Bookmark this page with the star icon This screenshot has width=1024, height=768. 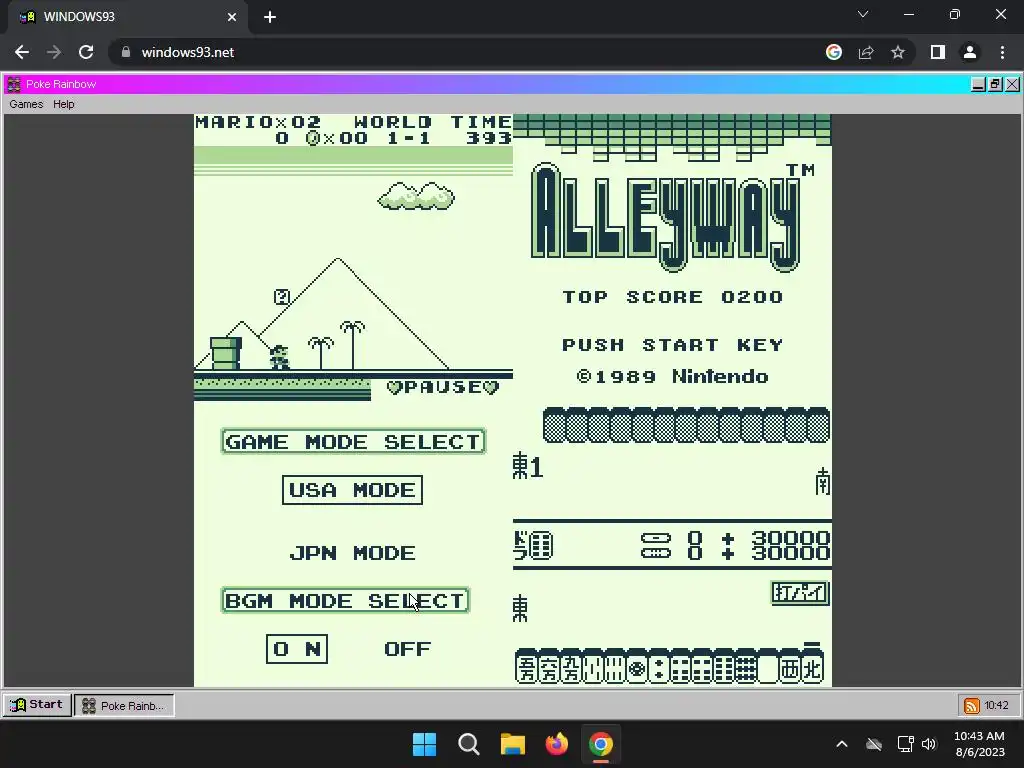(x=898, y=52)
